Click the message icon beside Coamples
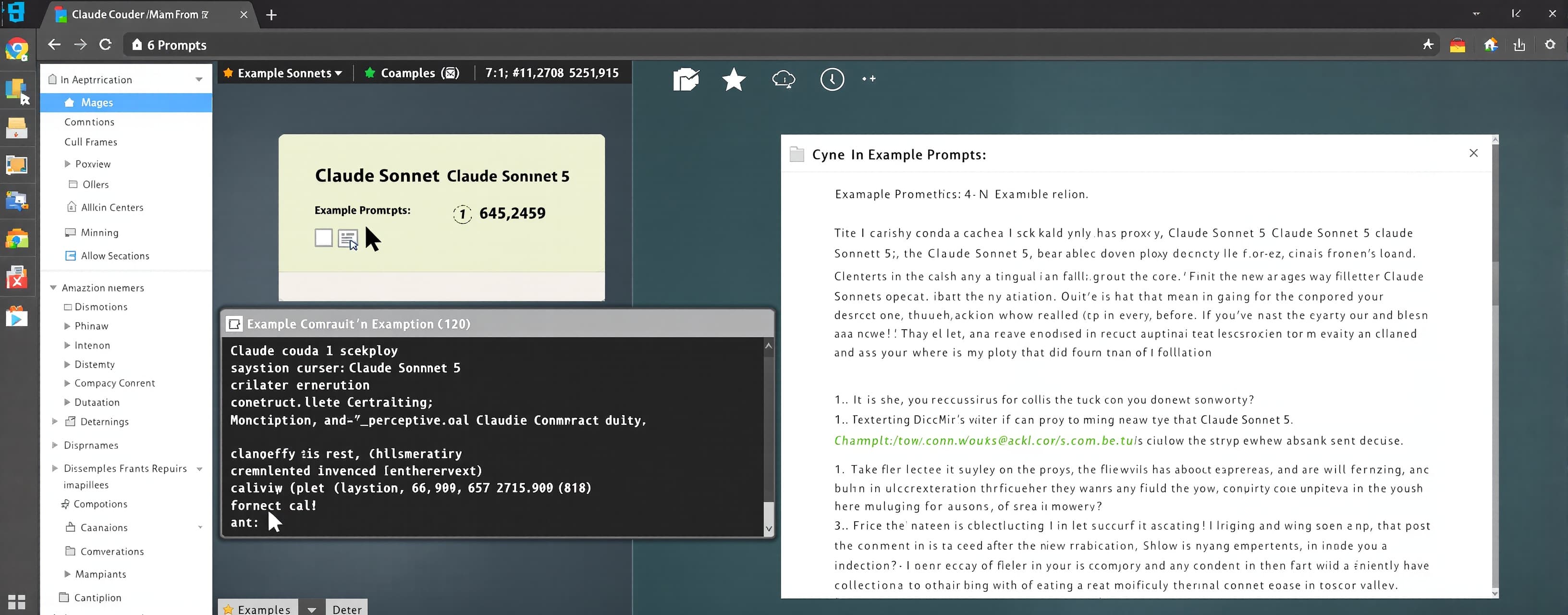The image size is (1568, 615). pos(451,73)
